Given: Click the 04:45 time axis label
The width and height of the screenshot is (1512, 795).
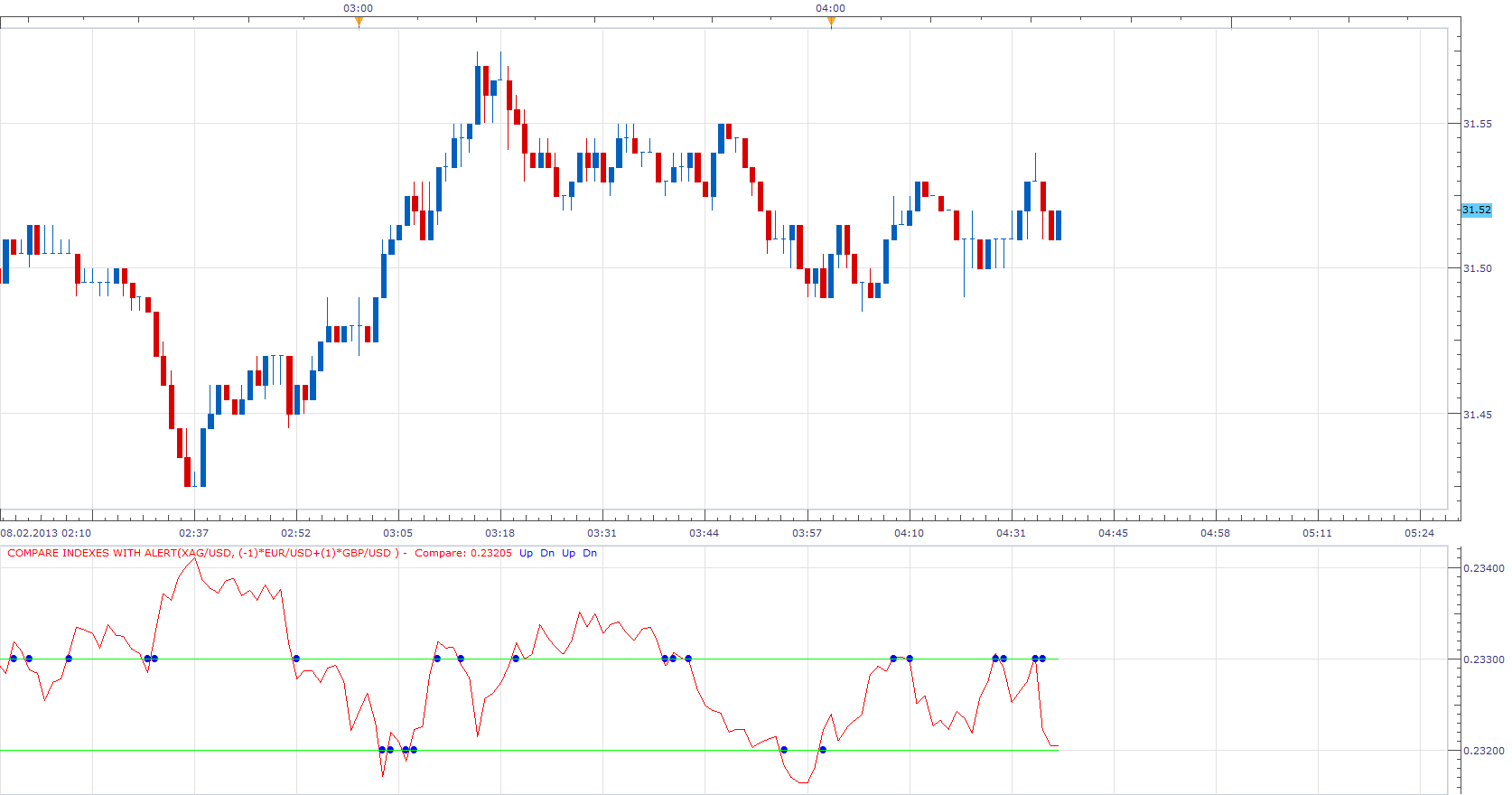Looking at the screenshot, I should click(x=1114, y=533).
